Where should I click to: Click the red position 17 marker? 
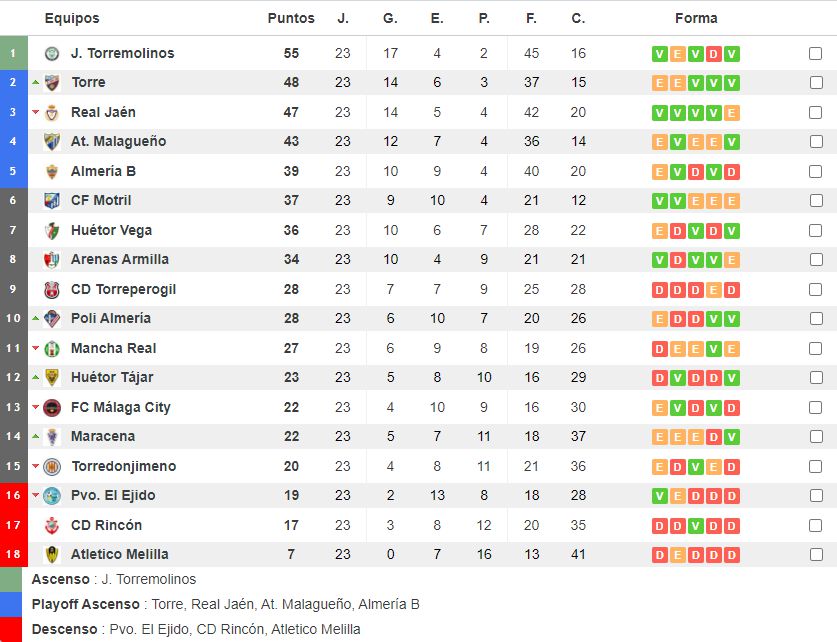pyautogui.click(x=13, y=525)
